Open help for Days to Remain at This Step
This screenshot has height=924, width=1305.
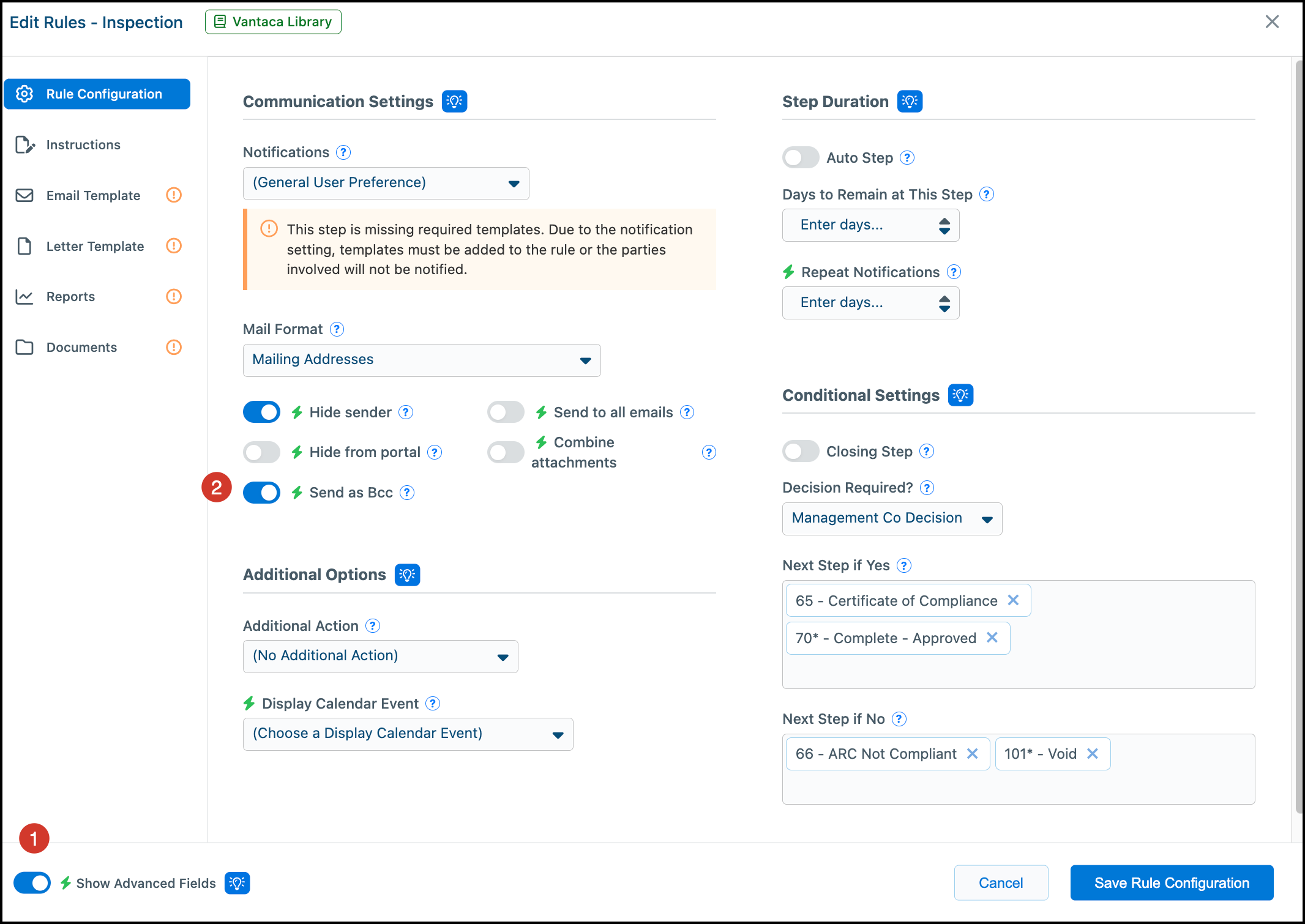[987, 195]
